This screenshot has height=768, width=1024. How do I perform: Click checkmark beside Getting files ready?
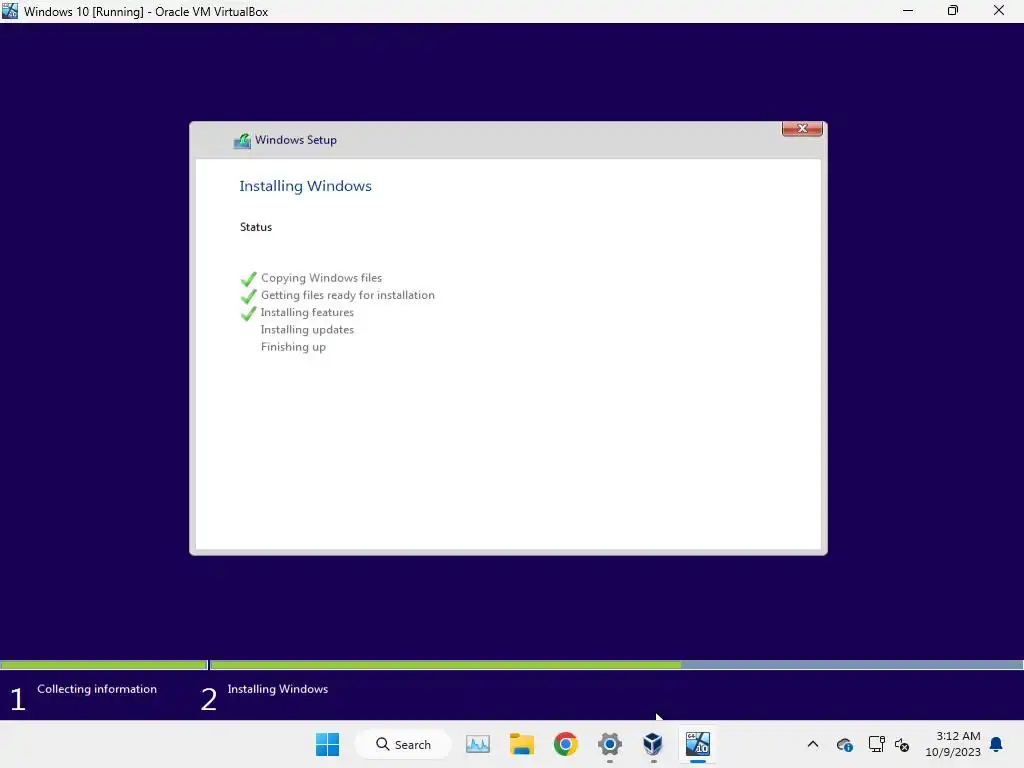pyautogui.click(x=248, y=296)
